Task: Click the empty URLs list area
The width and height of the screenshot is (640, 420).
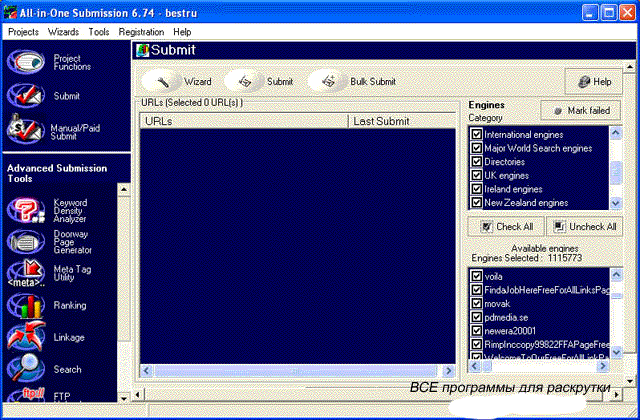Action: coord(298,246)
